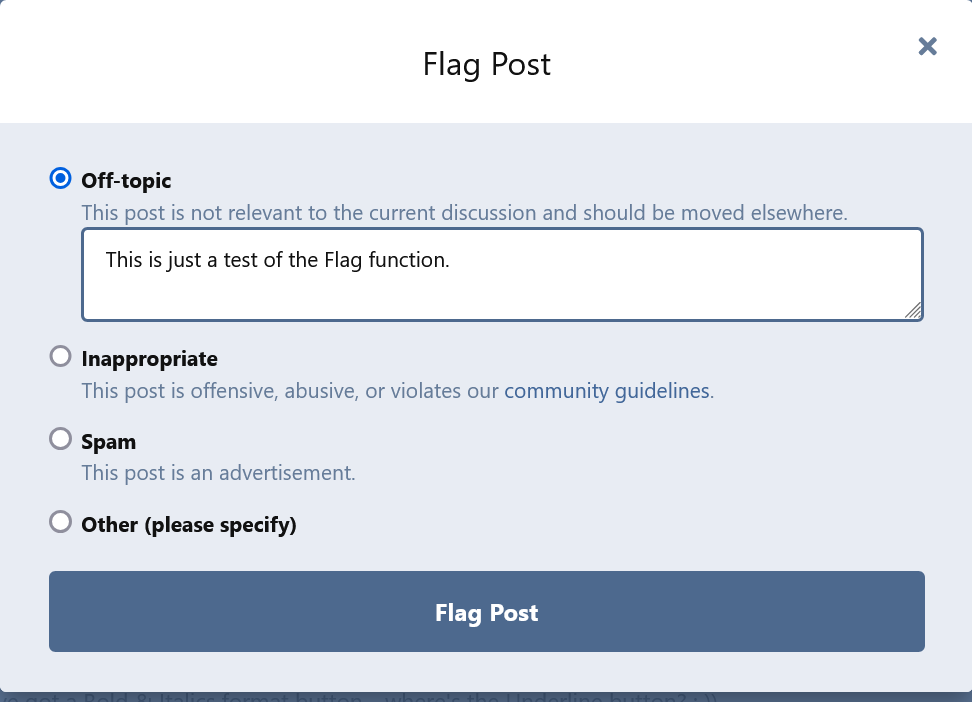972x702 pixels.
Task: Click 'This post is an advertisement' text
Action: 218,473
